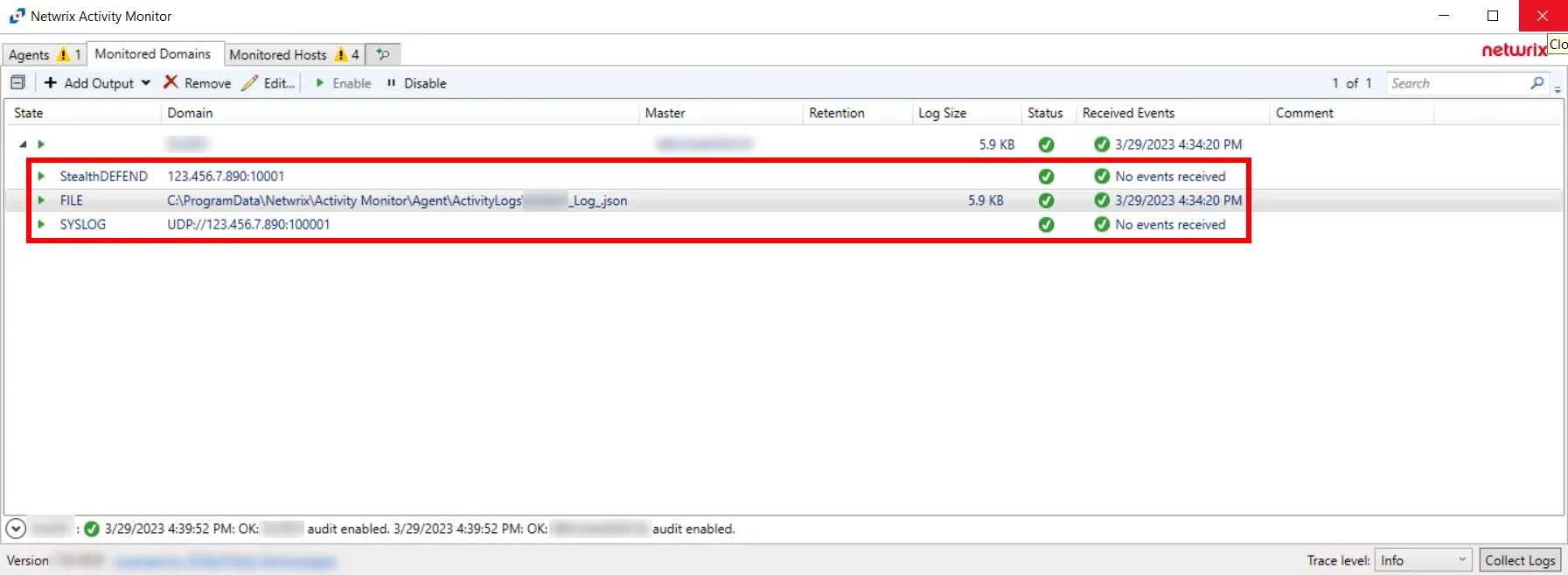The width and height of the screenshot is (1568, 575).
Task: Expand the status bar details chevron
Action: 16,529
